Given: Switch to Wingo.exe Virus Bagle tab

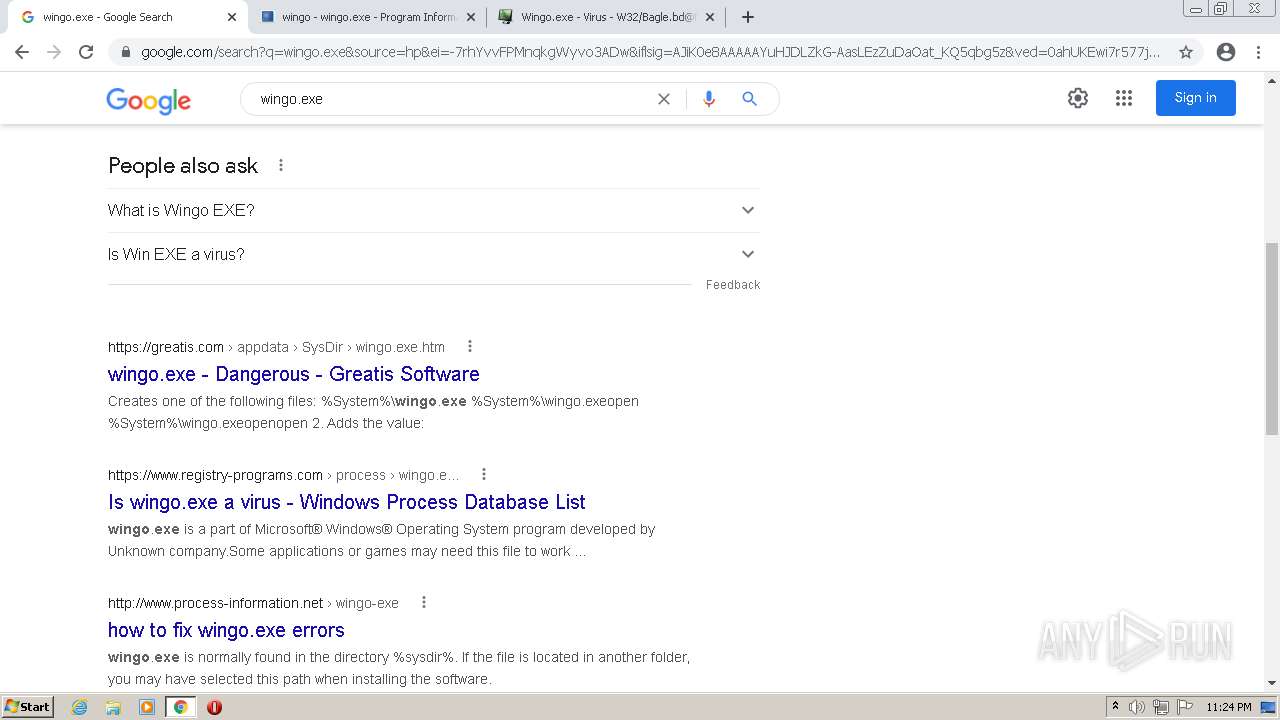Looking at the screenshot, I should [x=607, y=17].
